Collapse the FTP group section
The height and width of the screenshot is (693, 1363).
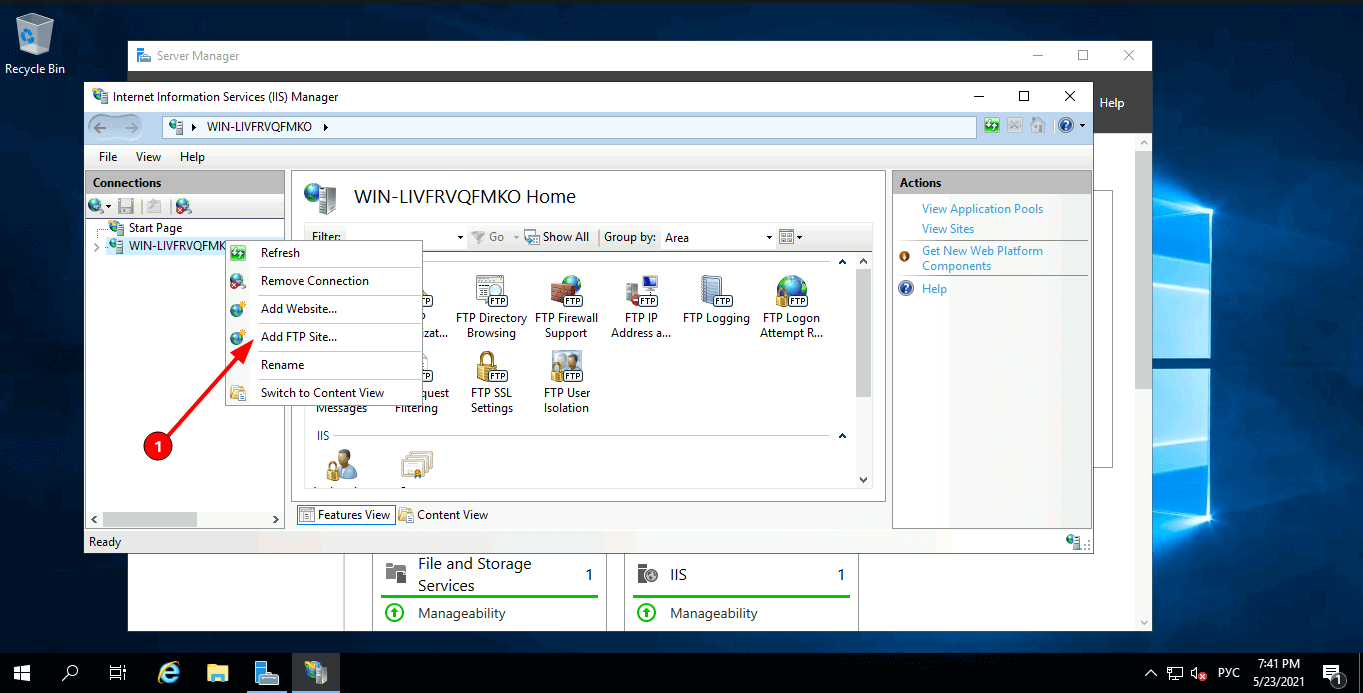click(842, 262)
